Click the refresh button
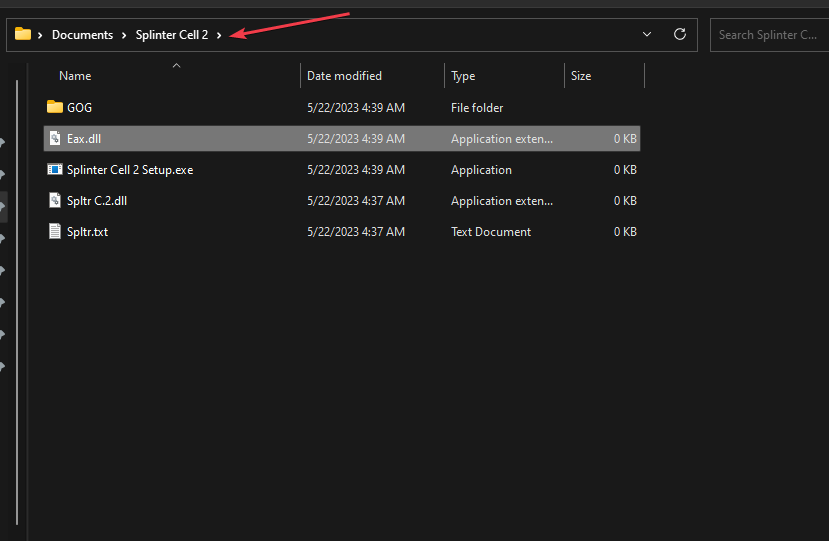This screenshot has width=829, height=541. coord(680,34)
